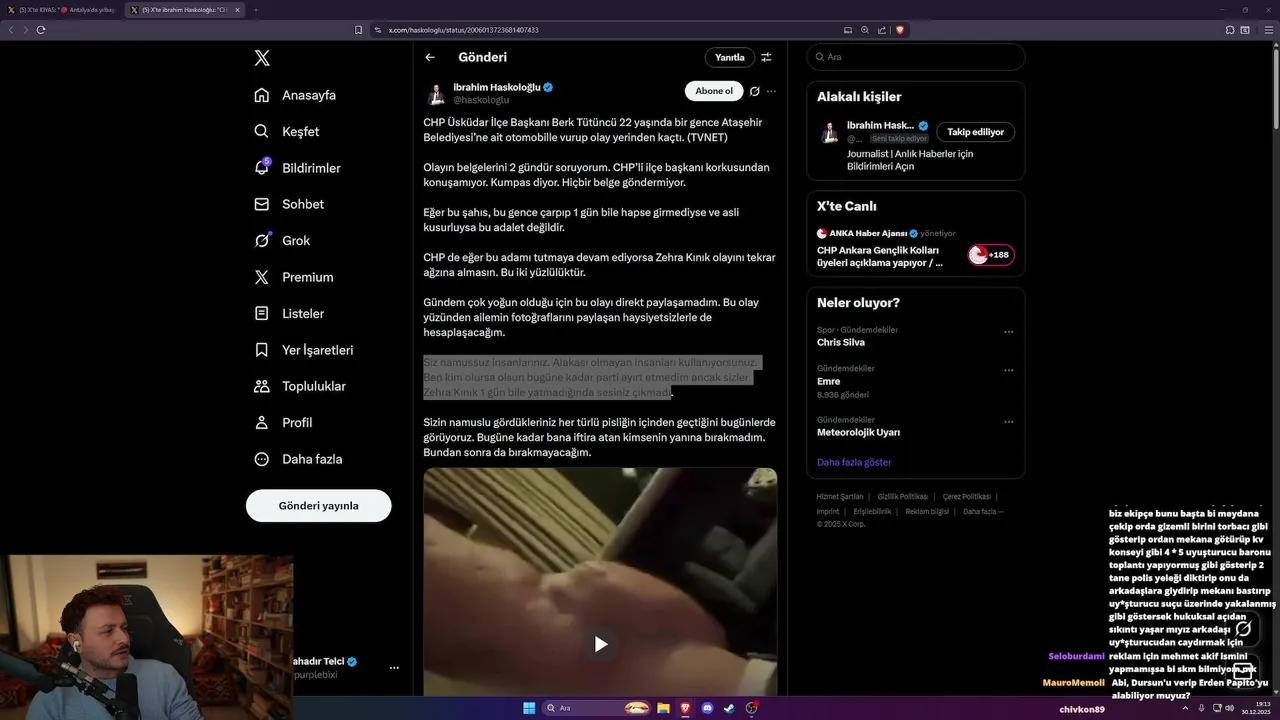Click the Gönderi yayınla button
This screenshot has width=1280, height=720.
[318, 505]
